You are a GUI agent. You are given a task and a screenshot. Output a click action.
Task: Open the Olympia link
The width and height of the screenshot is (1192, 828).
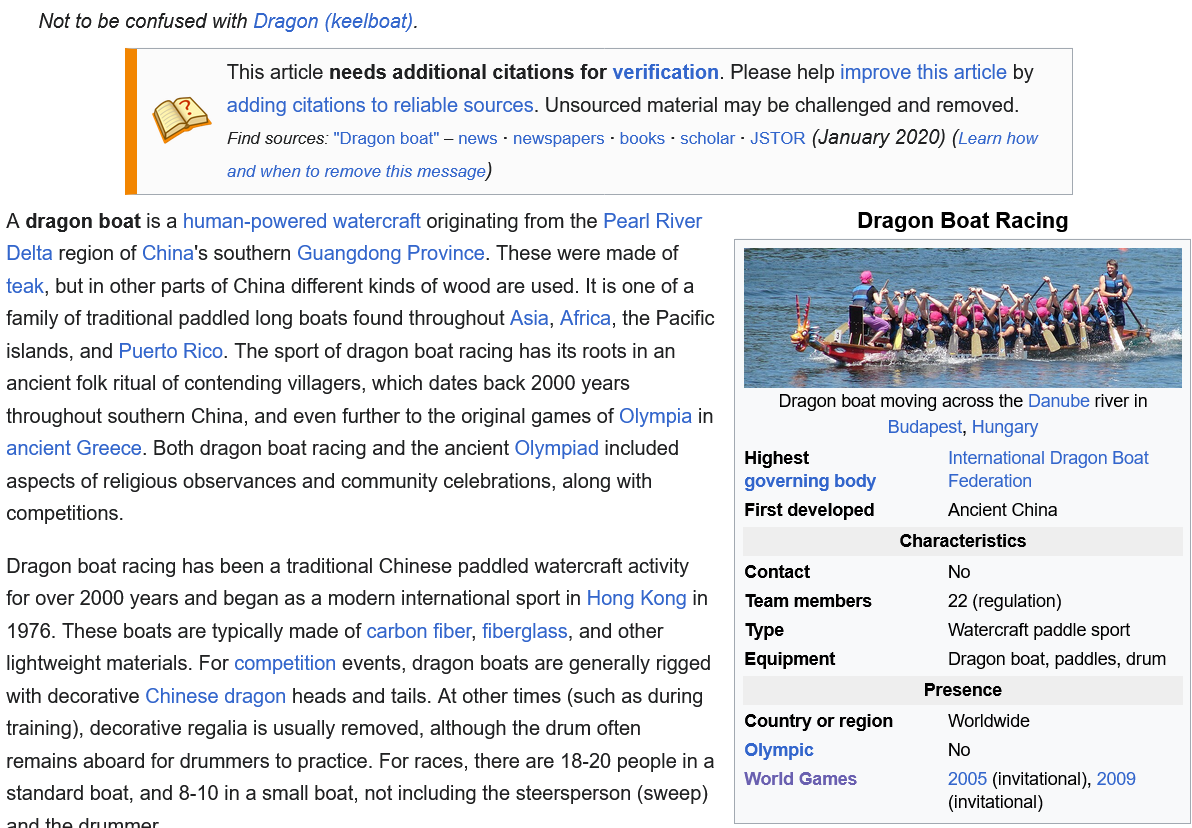pyautogui.click(x=655, y=416)
